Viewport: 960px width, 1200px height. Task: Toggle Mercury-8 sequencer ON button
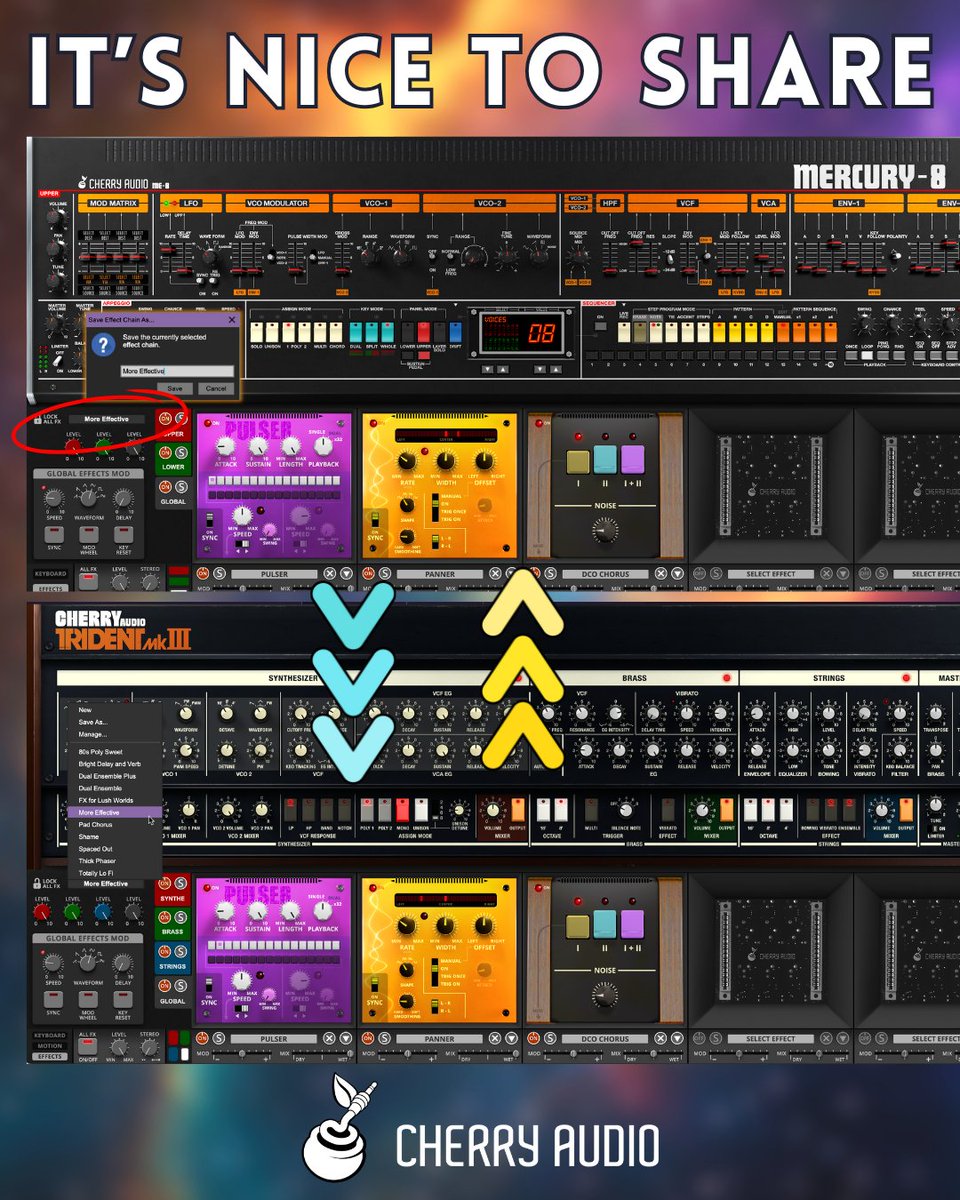point(600,326)
